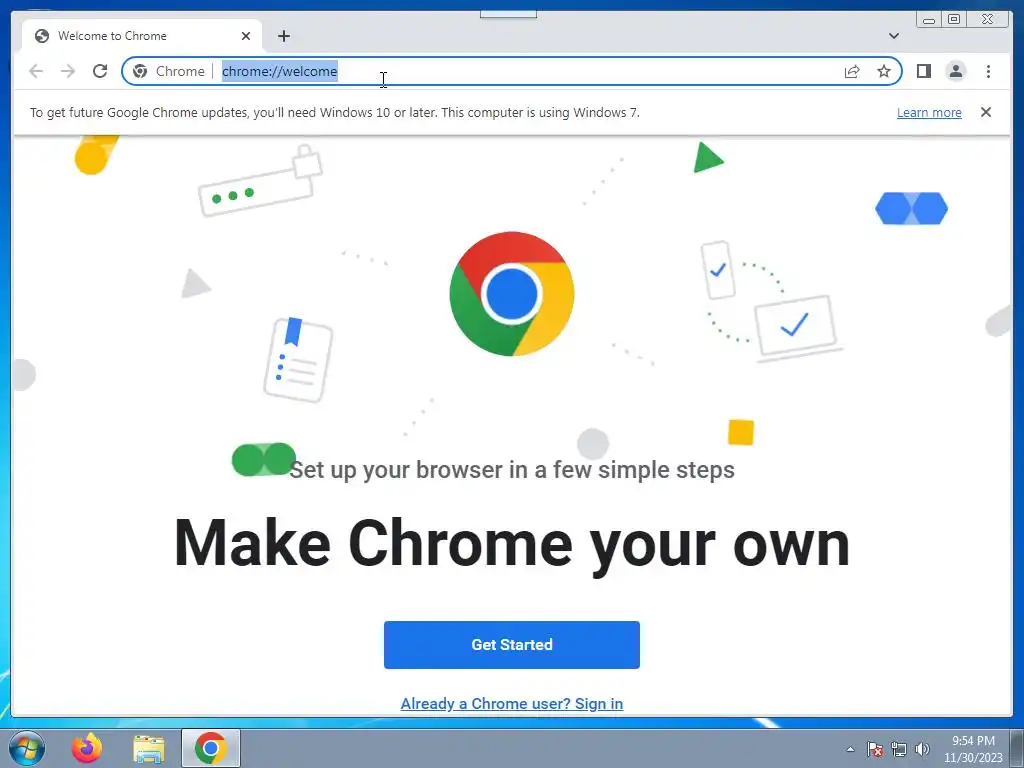1024x768 pixels.
Task: Open the Windows Start menu
Action: 27,748
